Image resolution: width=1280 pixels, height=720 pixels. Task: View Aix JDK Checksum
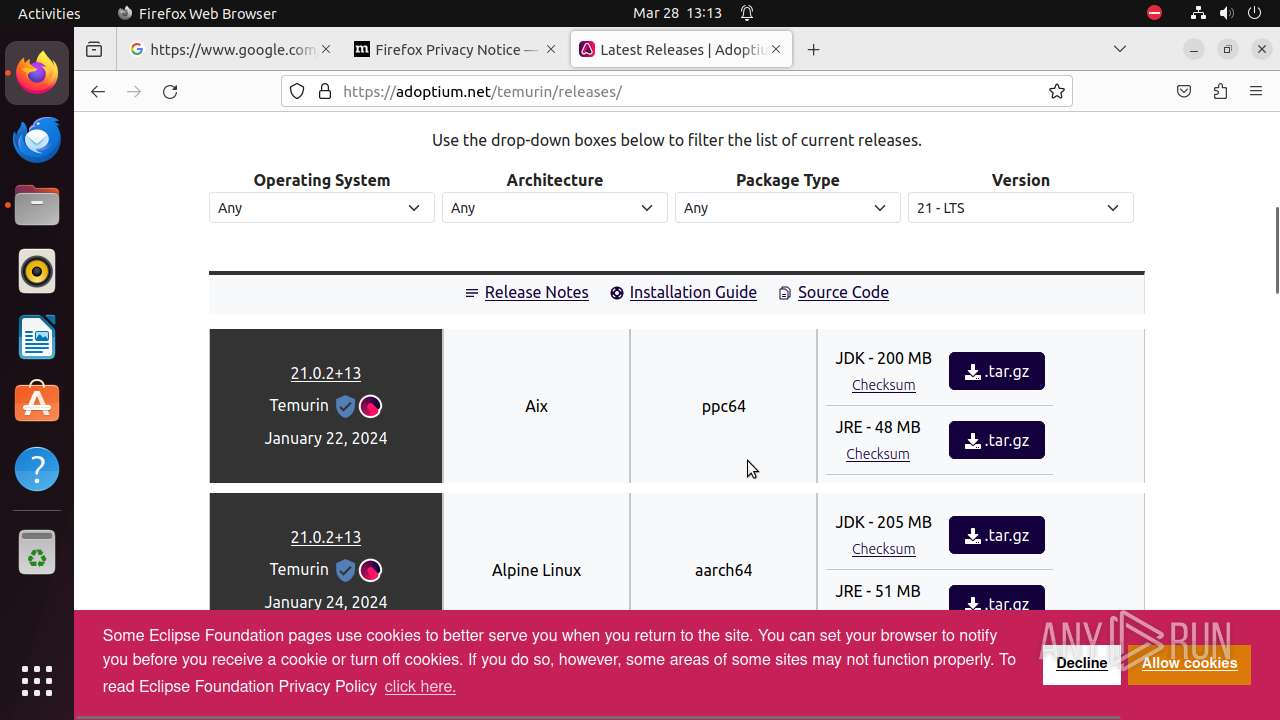click(883, 385)
